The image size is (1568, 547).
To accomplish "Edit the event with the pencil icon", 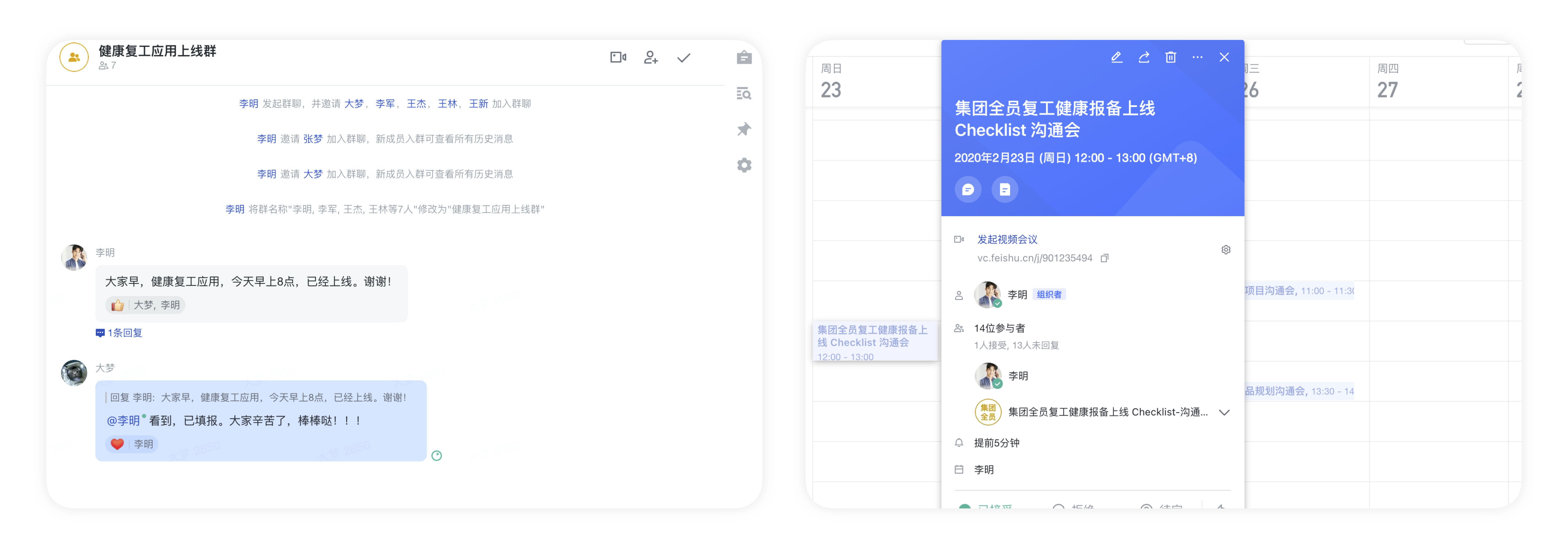I will tap(1116, 57).
